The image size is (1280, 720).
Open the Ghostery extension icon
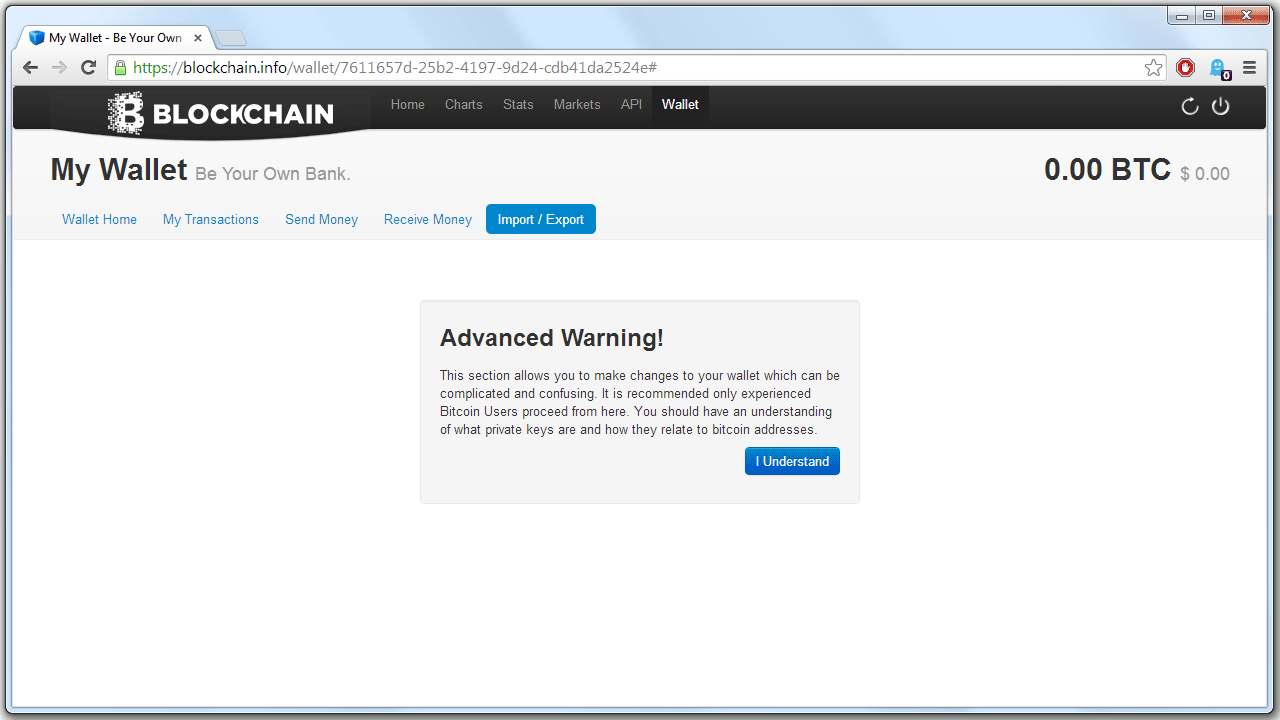[x=1218, y=68]
